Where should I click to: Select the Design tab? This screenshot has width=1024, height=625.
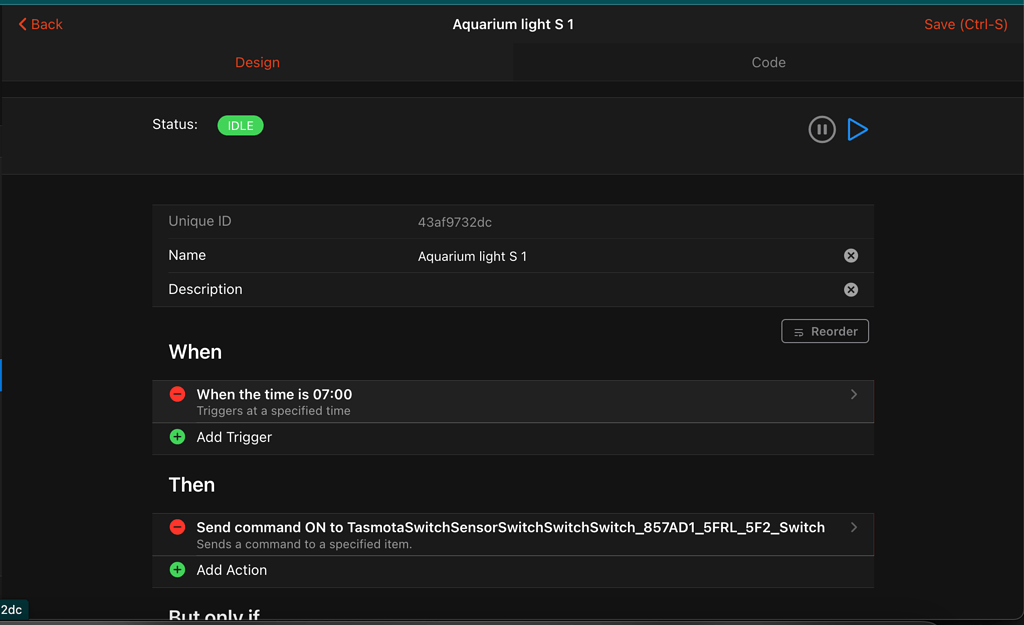257,62
